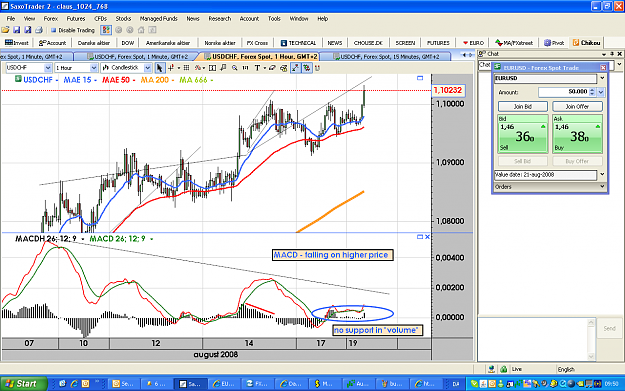Maximize the MACD panel with the blue square icon
This screenshot has width=625, height=391.
pyautogui.click(x=420, y=237)
